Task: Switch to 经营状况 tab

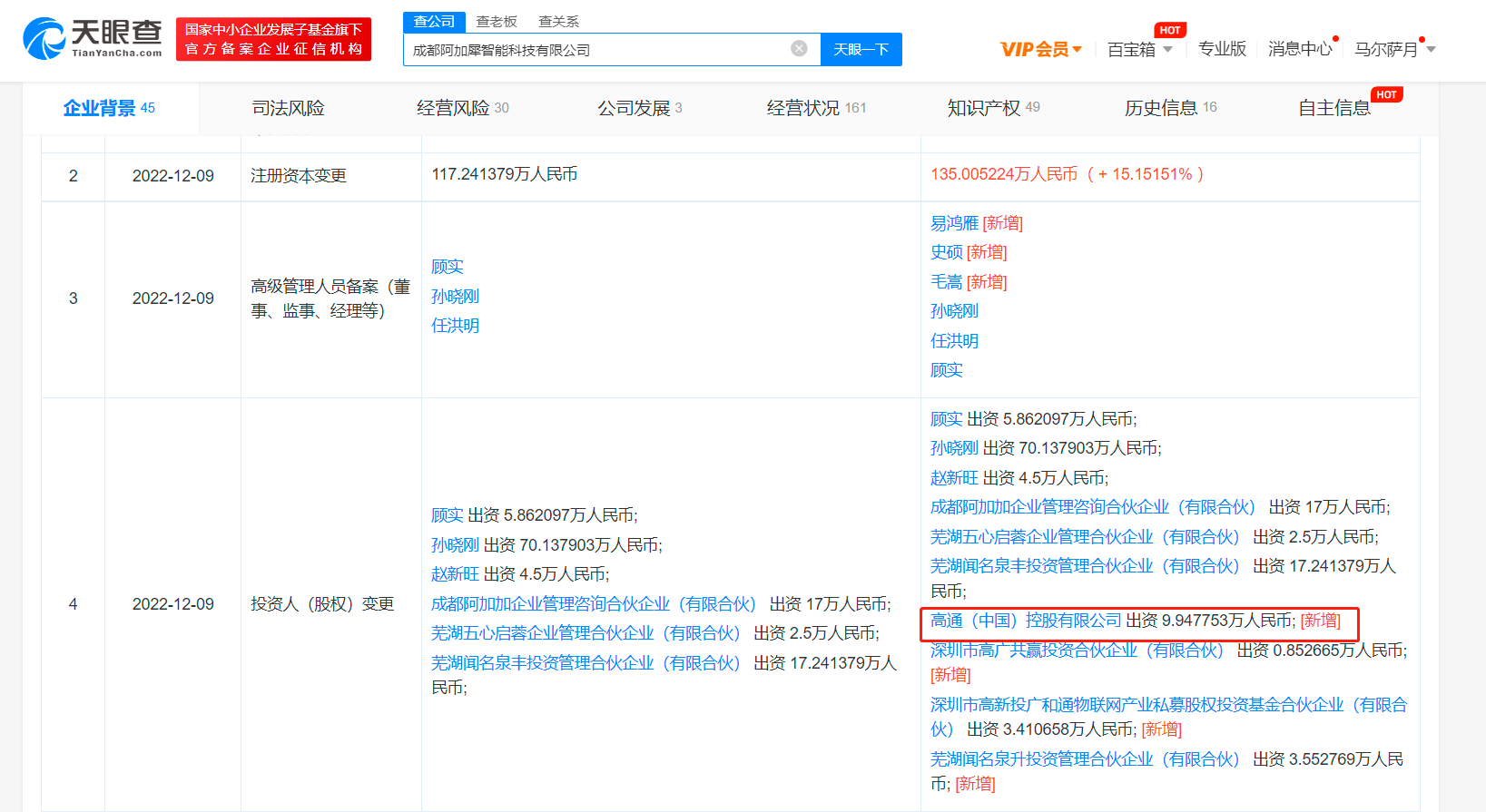Action: 816,108
